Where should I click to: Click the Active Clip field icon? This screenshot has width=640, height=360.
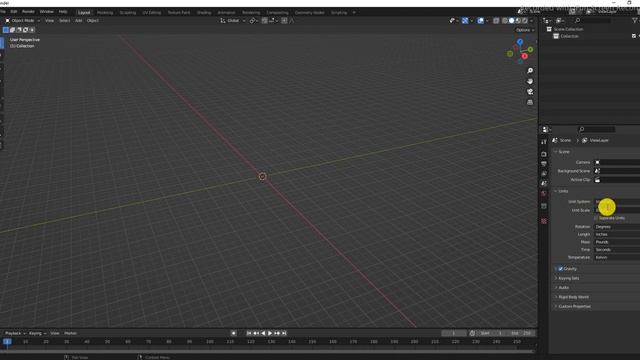(x=598, y=180)
